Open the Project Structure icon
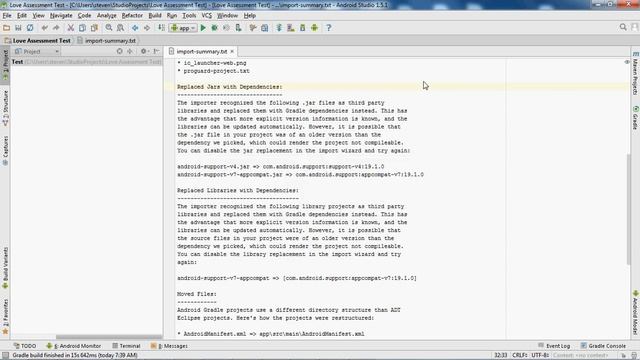 point(265,28)
